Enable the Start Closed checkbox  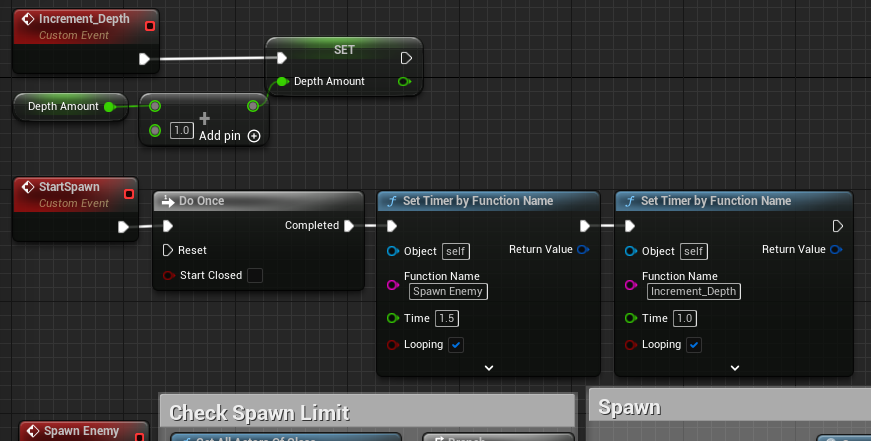(255, 275)
